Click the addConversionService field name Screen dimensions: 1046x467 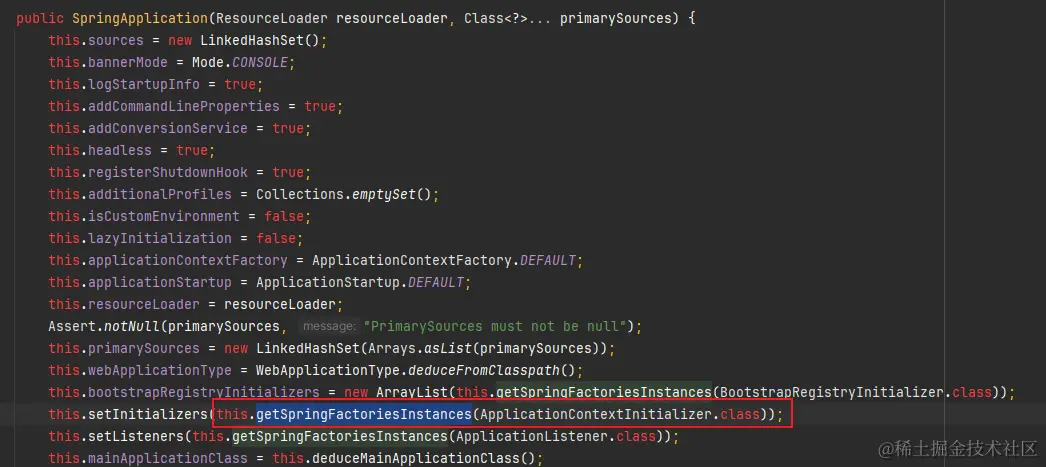167,129
